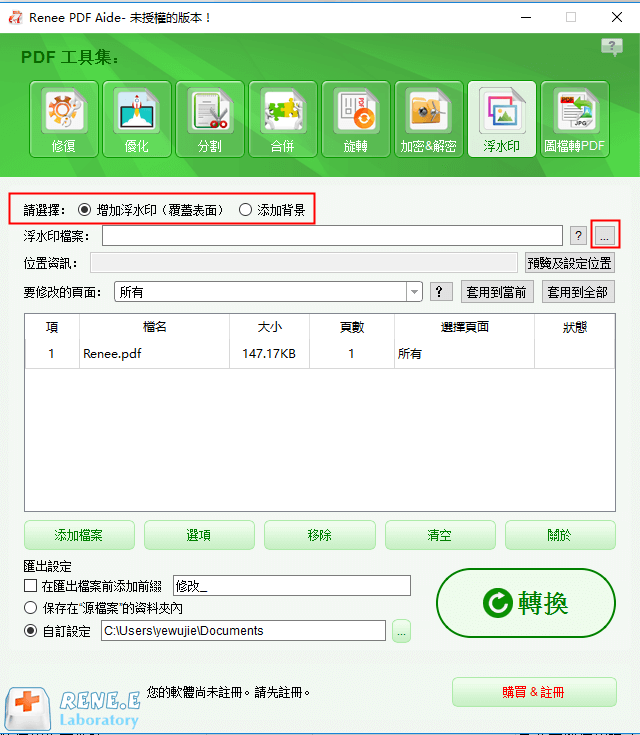Select the 浮水印 (Watermark) tool

pos(502,119)
